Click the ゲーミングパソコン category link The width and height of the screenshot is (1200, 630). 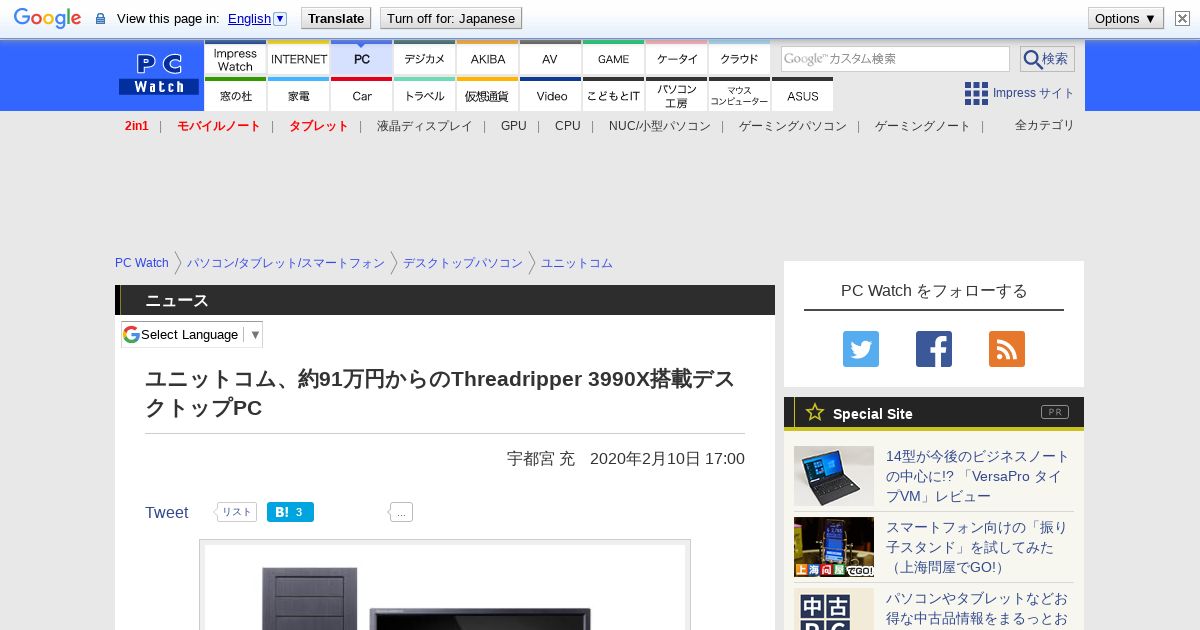pyautogui.click(x=793, y=126)
